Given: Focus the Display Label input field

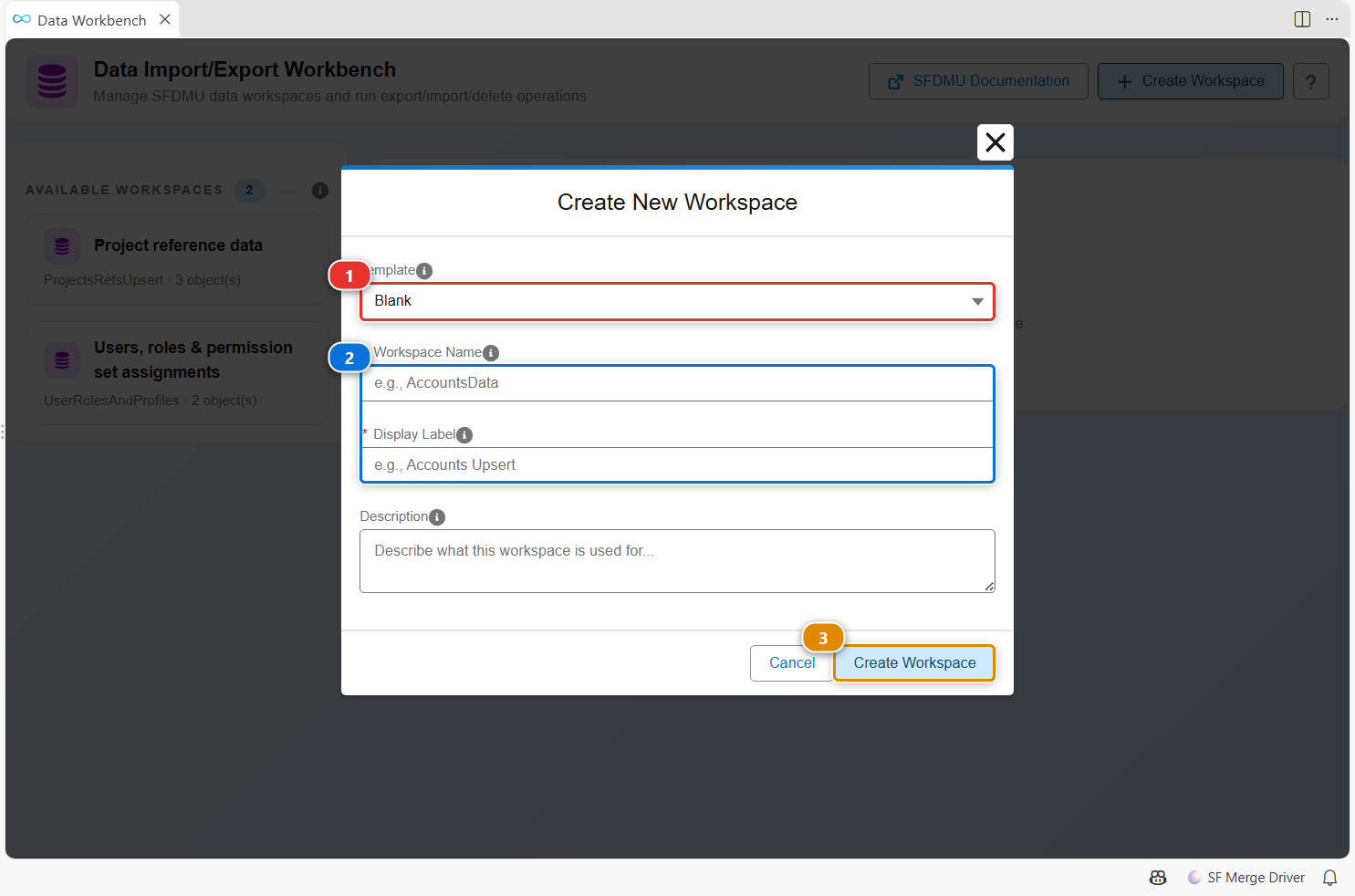Looking at the screenshot, I should pos(677,465).
